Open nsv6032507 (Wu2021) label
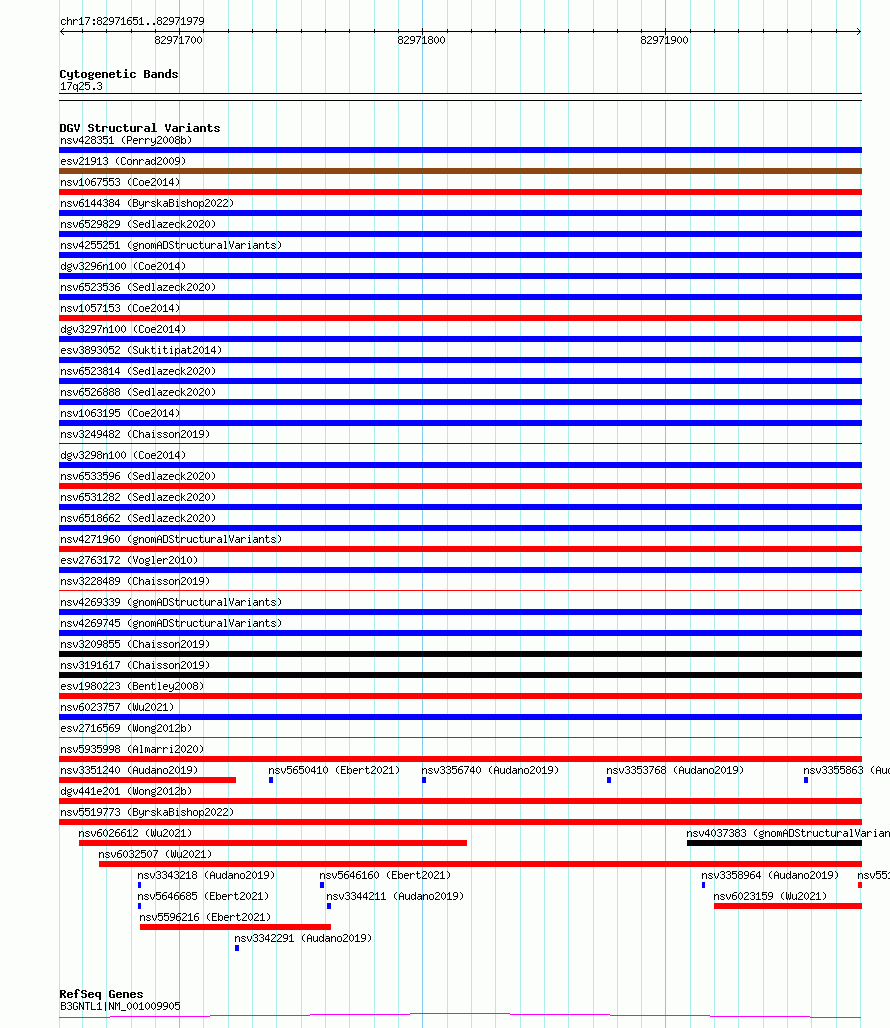 (x=155, y=854)
